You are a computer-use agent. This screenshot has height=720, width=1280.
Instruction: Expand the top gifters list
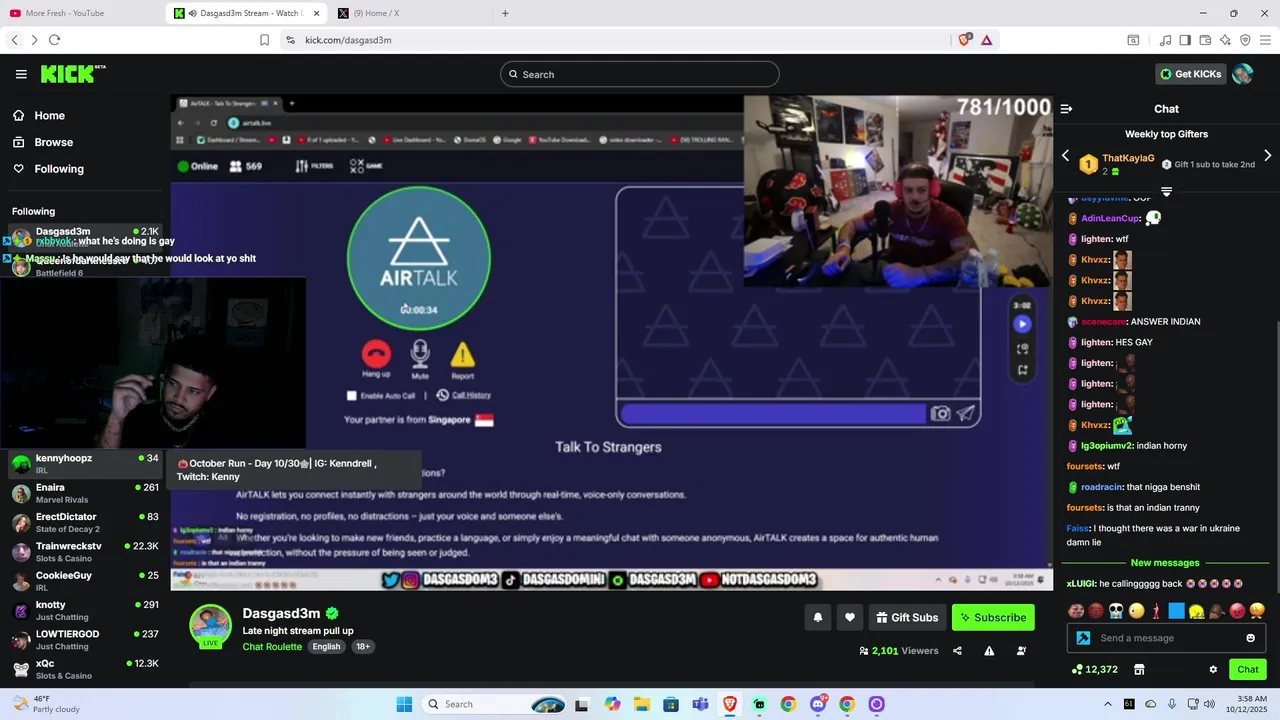tap(1166, 190)
